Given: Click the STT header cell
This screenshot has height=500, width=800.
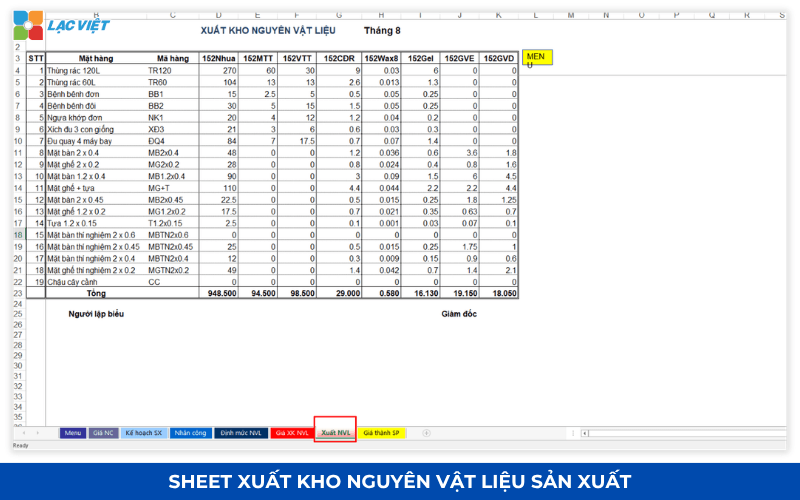Looking at the screenshot, I should tap(36, 58).
